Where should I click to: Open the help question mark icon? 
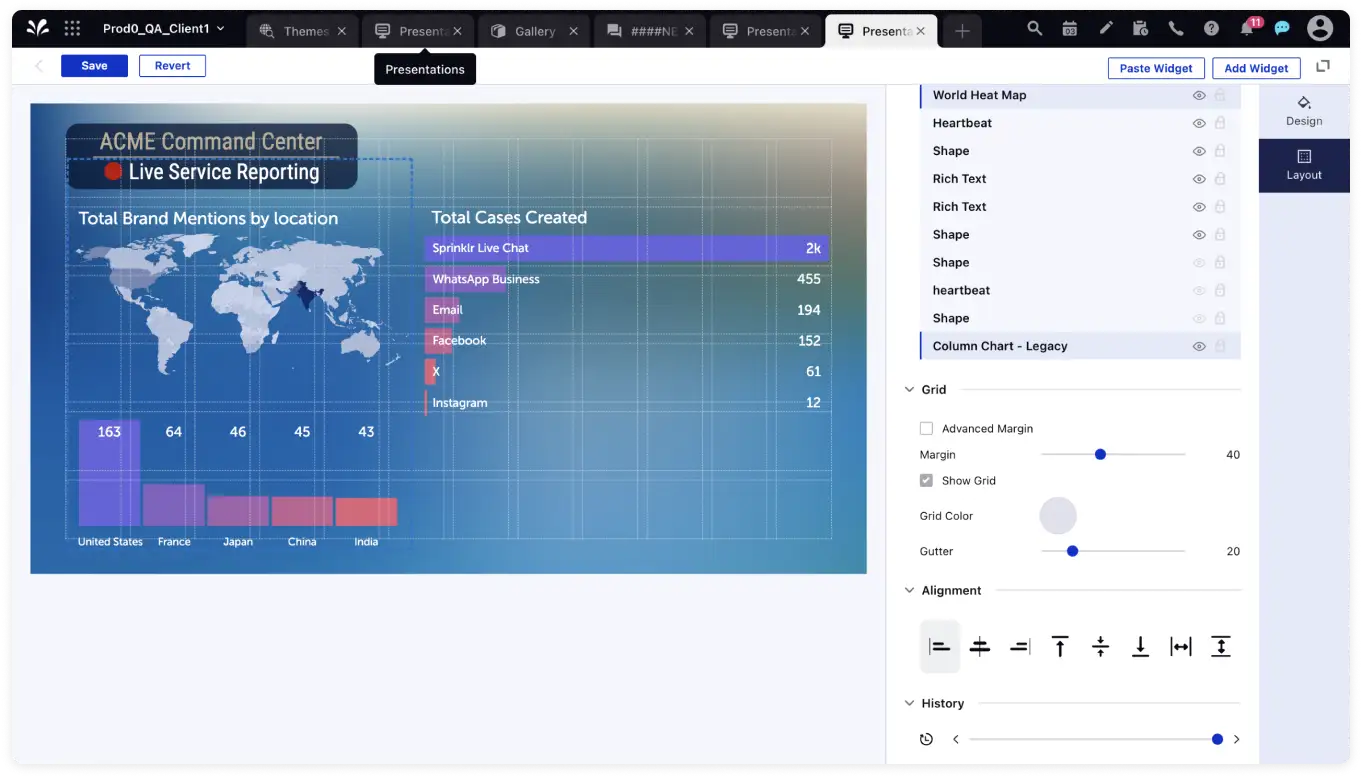click(1211, 29)
